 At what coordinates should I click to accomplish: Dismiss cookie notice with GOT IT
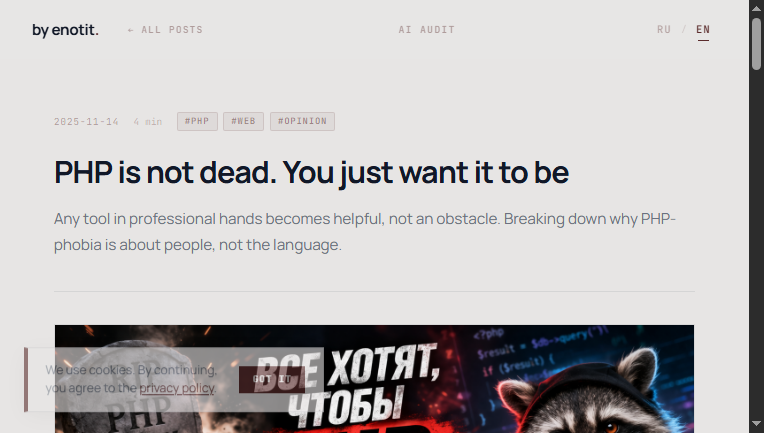coord(272,379)
